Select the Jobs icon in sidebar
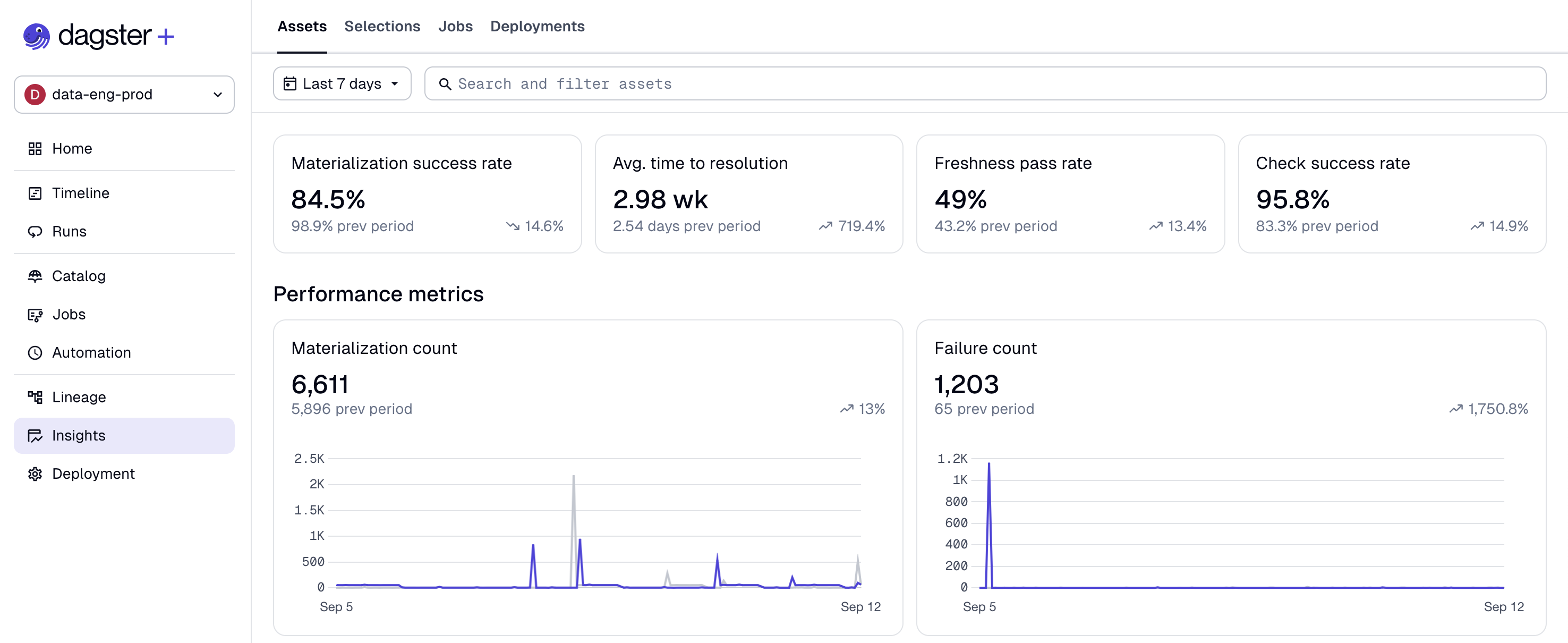The width and height of the screenshot is (1568, 643). pyautogui.click(x=35, y=314)
